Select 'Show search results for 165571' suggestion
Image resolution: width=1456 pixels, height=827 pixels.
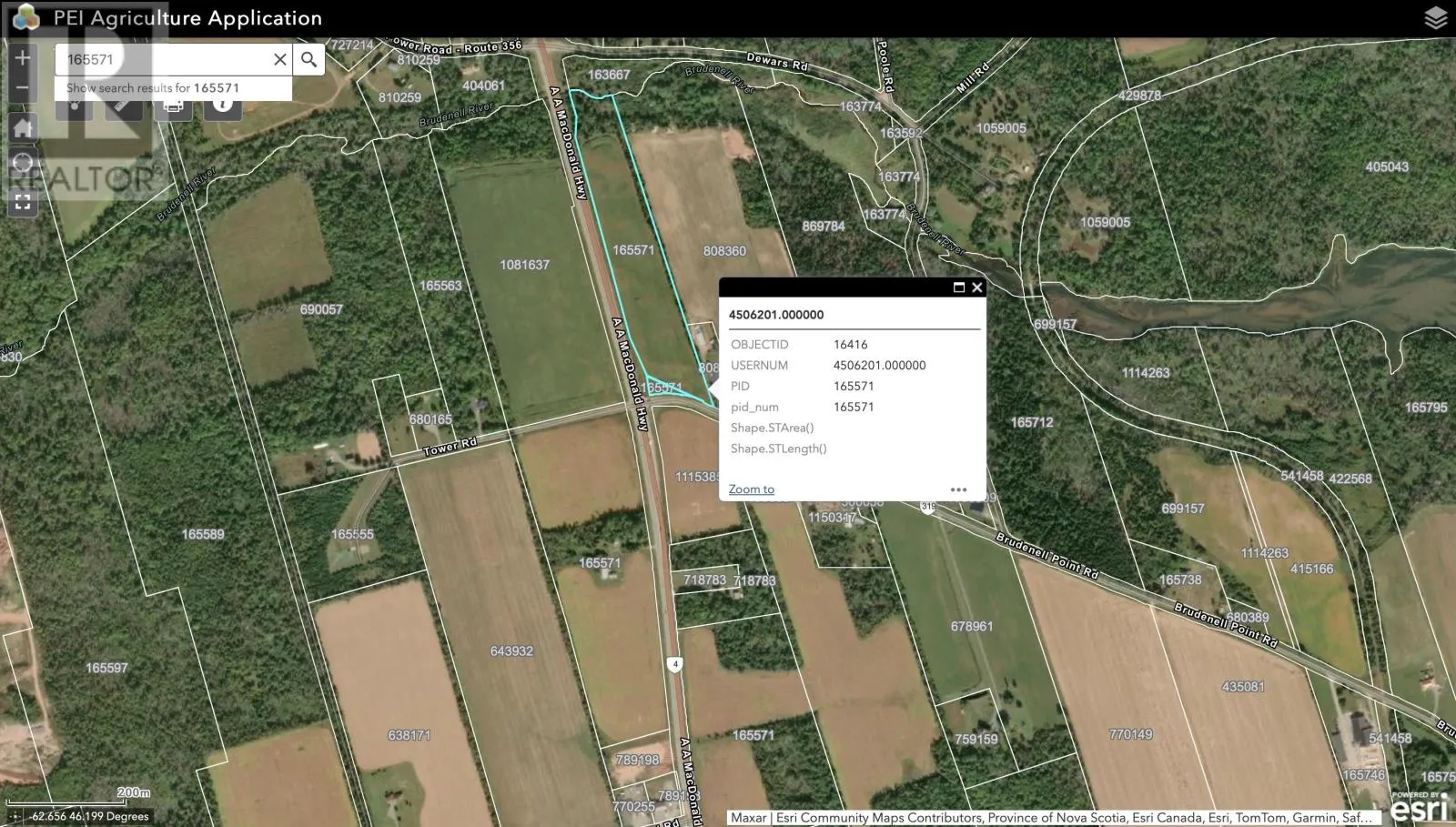(x=153, y=88)
